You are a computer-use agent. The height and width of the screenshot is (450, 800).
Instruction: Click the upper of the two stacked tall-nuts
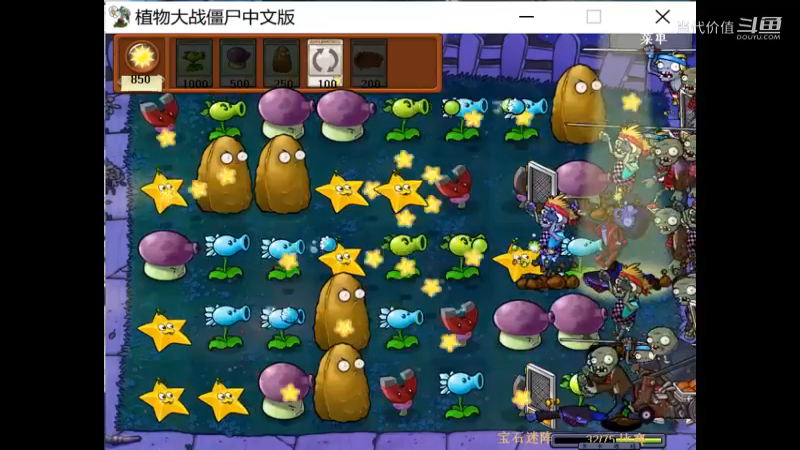(342, 311)
